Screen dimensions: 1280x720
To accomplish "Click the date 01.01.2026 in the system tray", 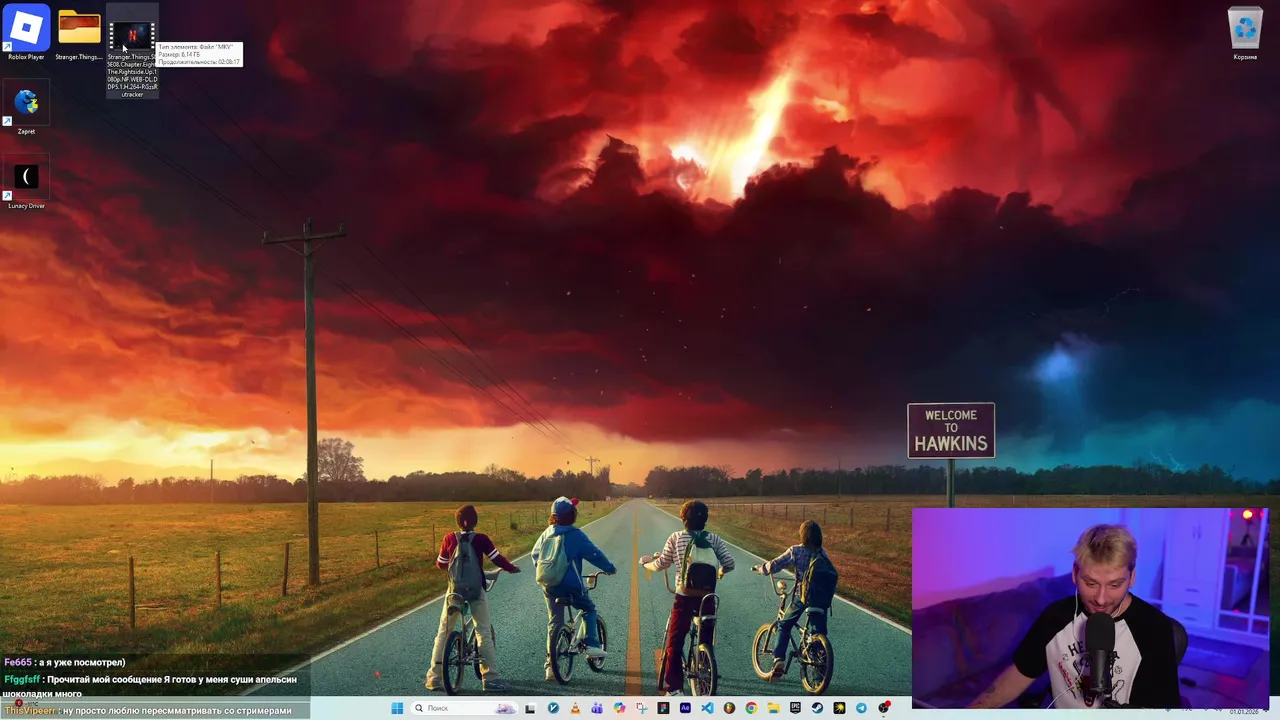I will tap(1243, 712).
